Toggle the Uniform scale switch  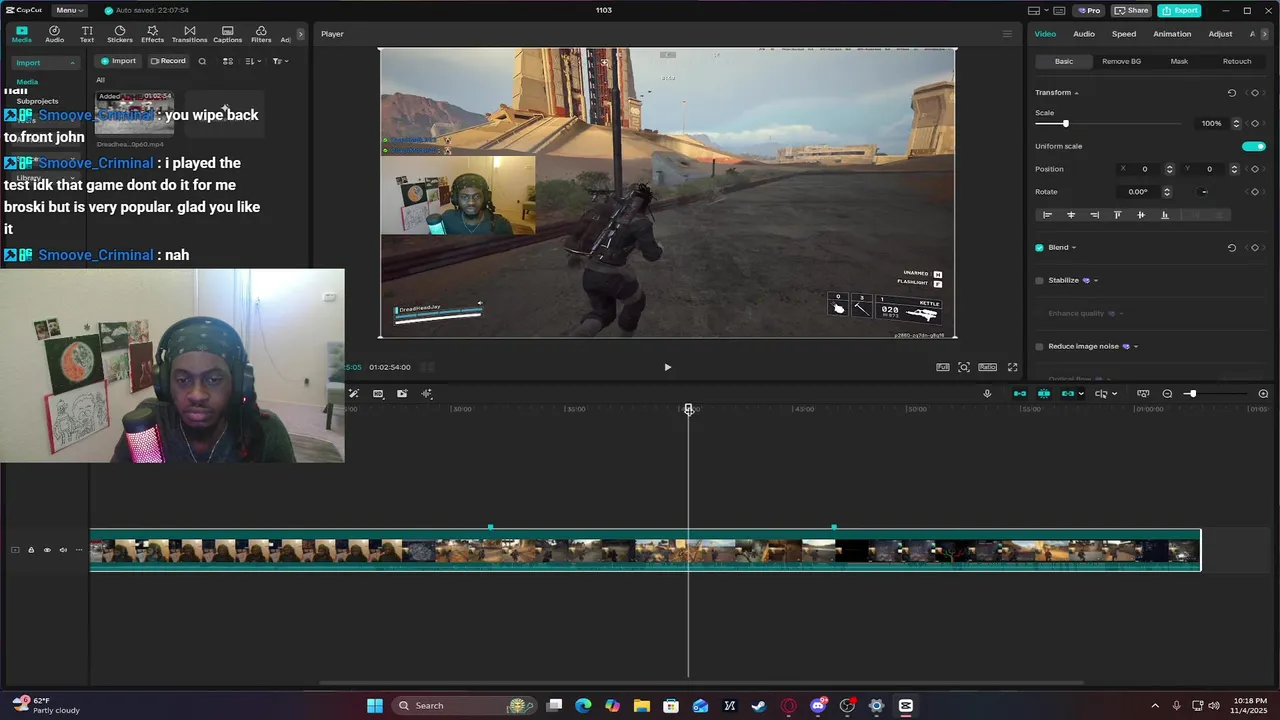click(x=1253, y=146)
